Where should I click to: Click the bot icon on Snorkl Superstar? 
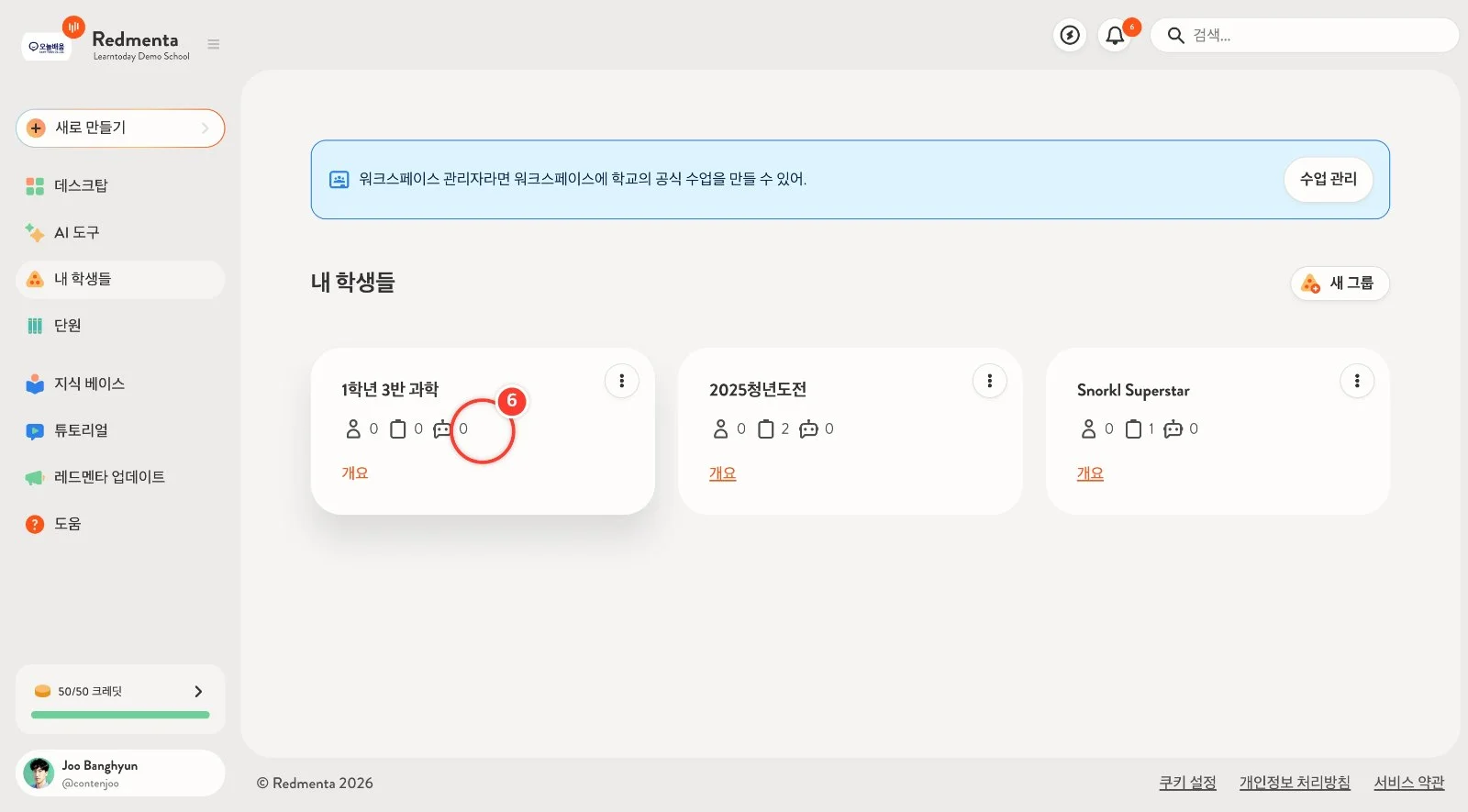1173,428
